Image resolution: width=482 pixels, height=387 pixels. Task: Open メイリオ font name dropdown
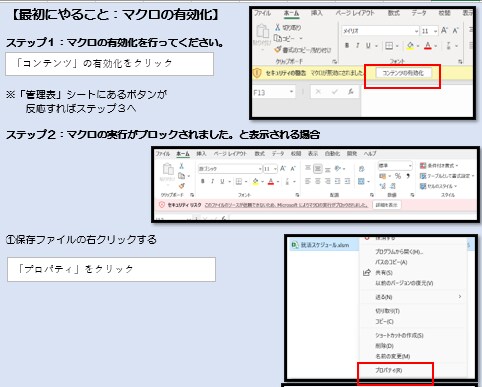(x=416, y=31)
